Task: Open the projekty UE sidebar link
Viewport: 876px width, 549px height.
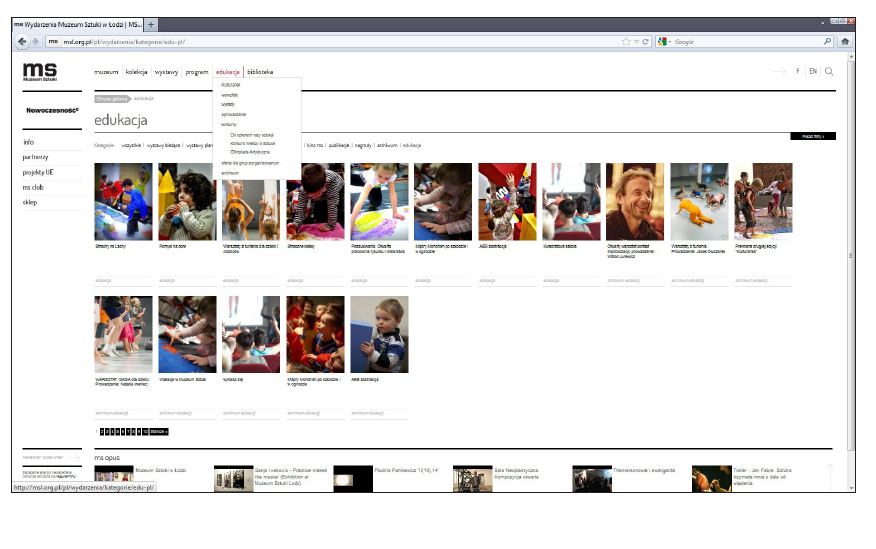Action: [x=38, y=173]
